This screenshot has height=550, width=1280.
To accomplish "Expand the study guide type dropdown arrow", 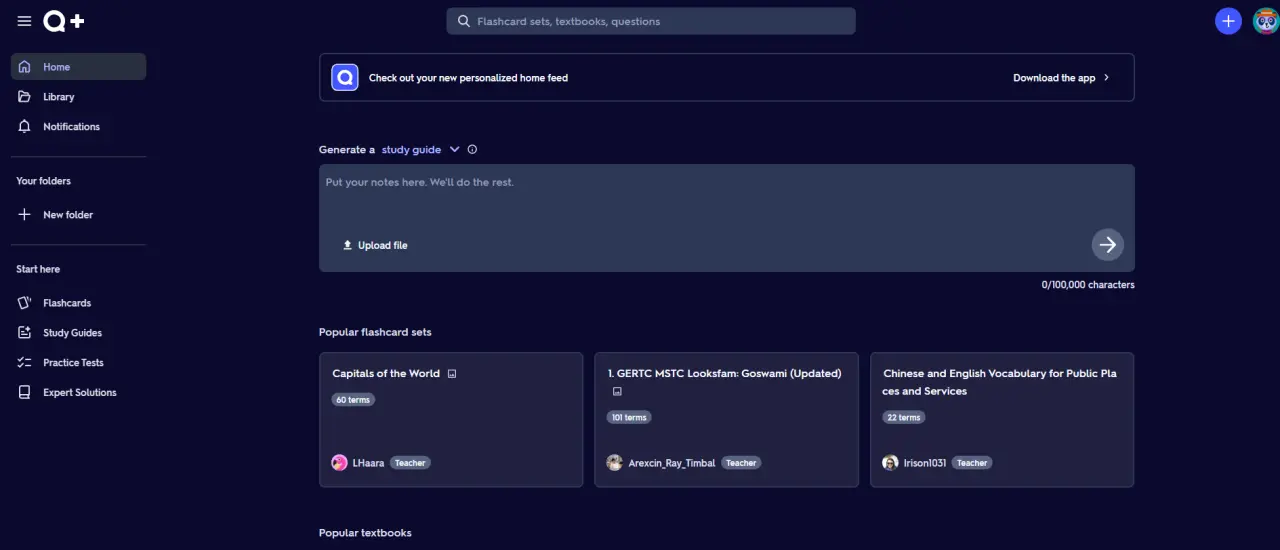I will tap(454, 150).
